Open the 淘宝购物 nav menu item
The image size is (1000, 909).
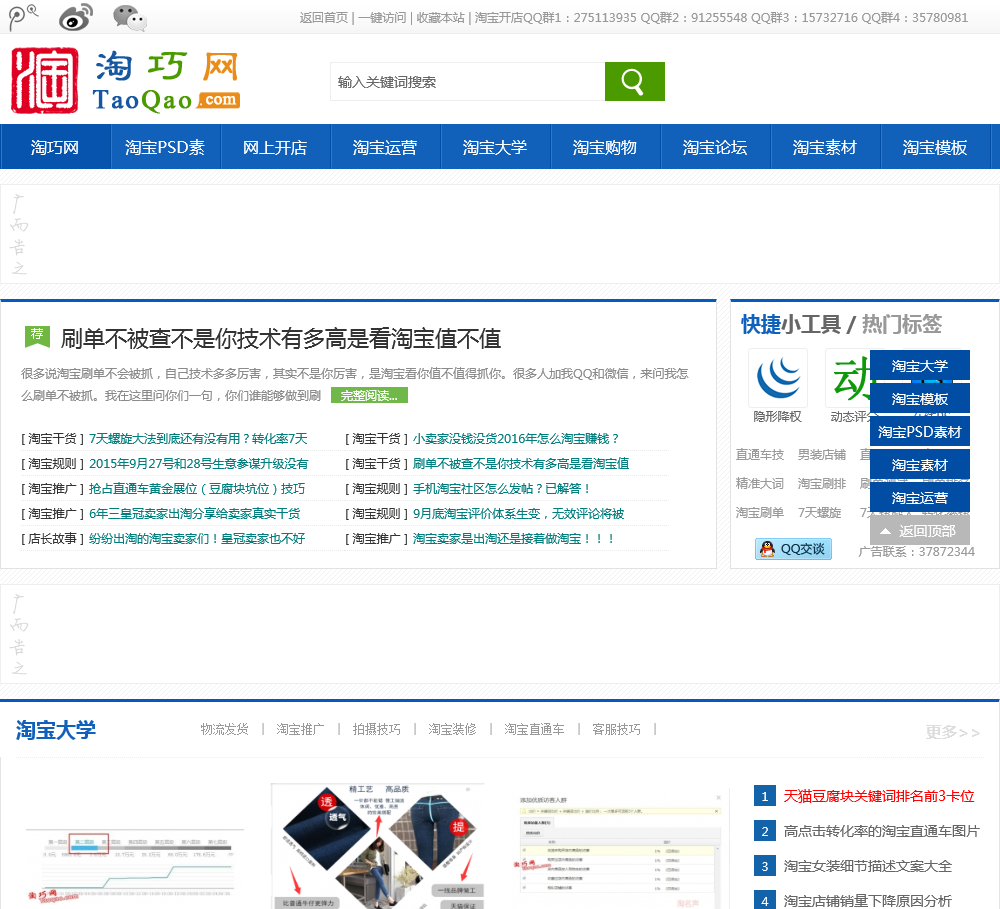[605, 147]
